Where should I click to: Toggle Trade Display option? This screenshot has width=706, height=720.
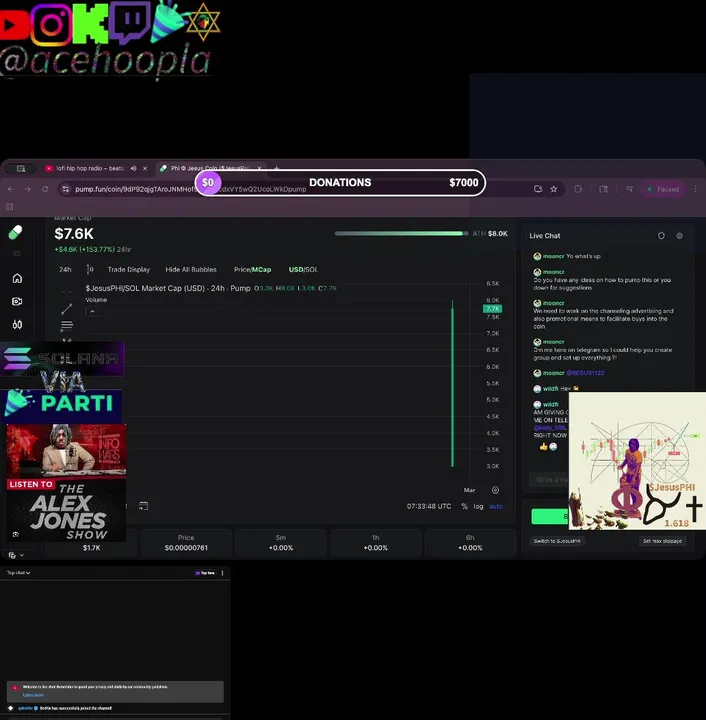(129, 270)
